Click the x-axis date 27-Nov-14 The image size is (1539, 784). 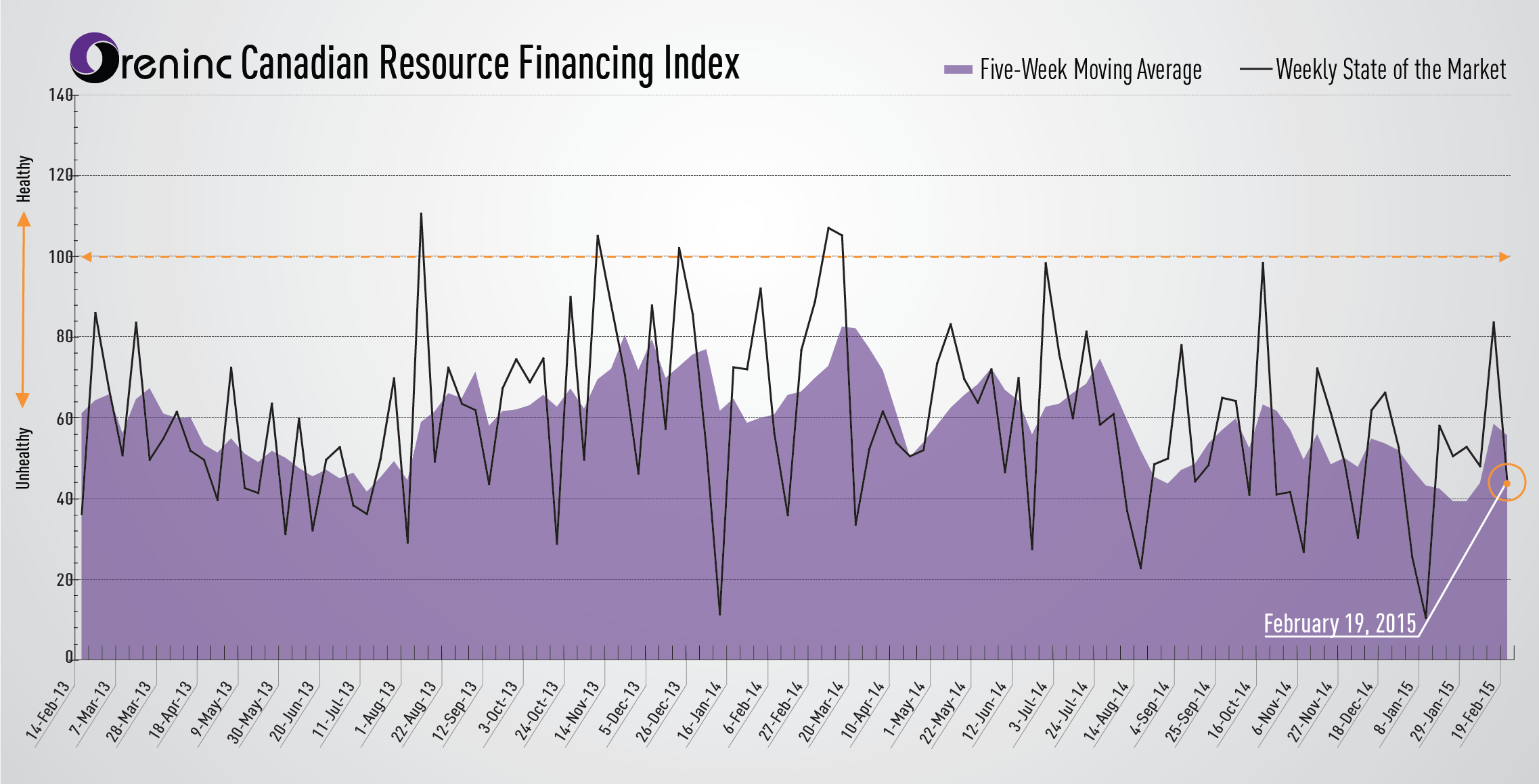[x=1310, y=712]
